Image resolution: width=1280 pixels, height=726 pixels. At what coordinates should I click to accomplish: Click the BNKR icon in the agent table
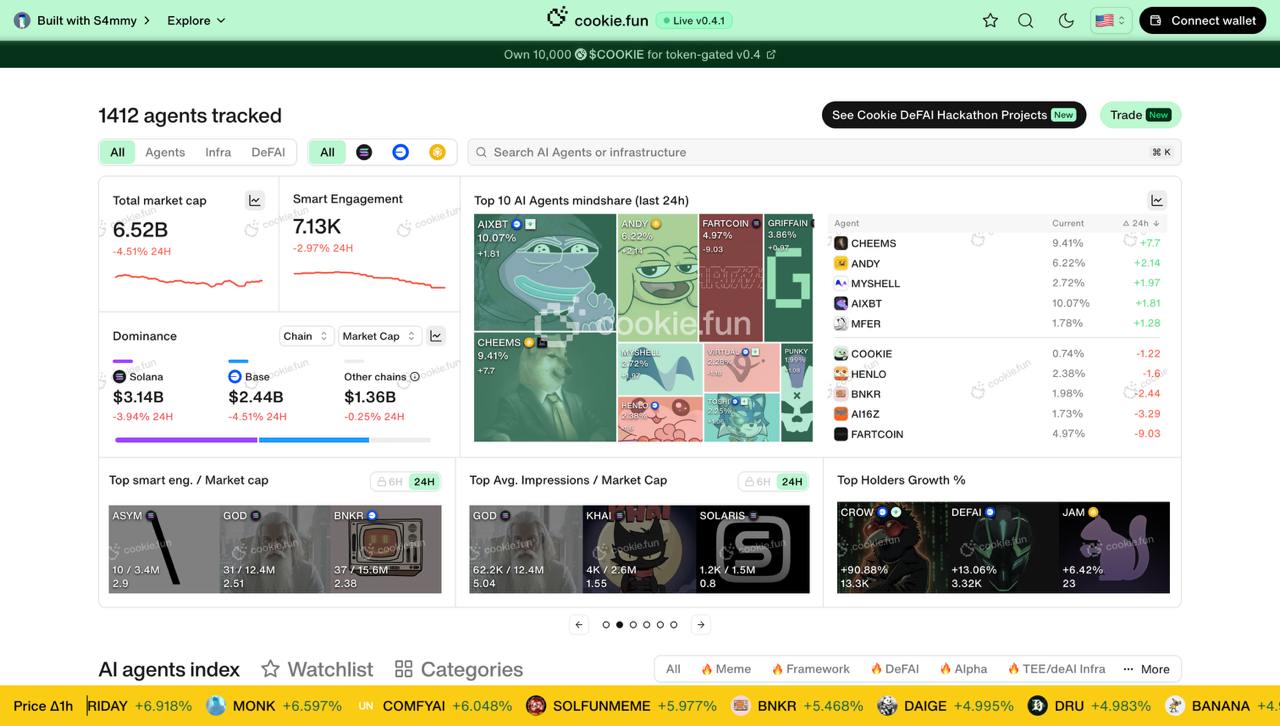click(841, 394)
